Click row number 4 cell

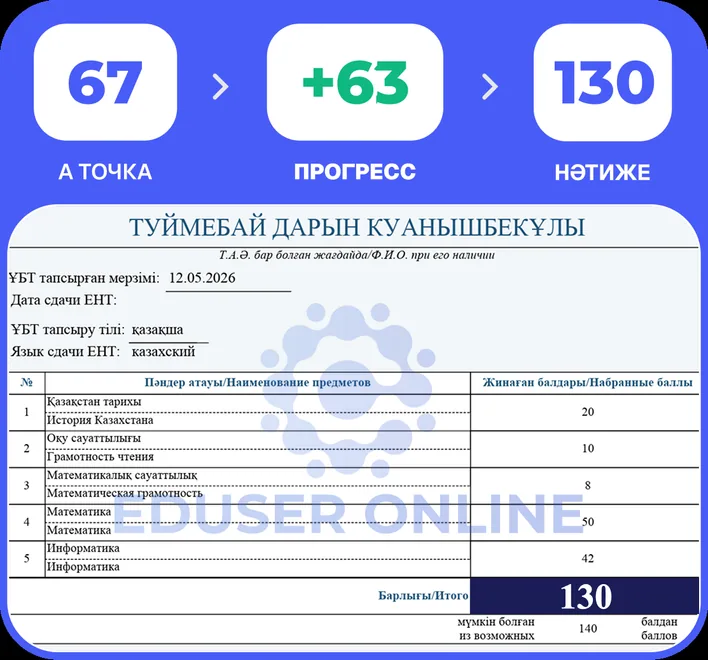[x=27, y=522]
